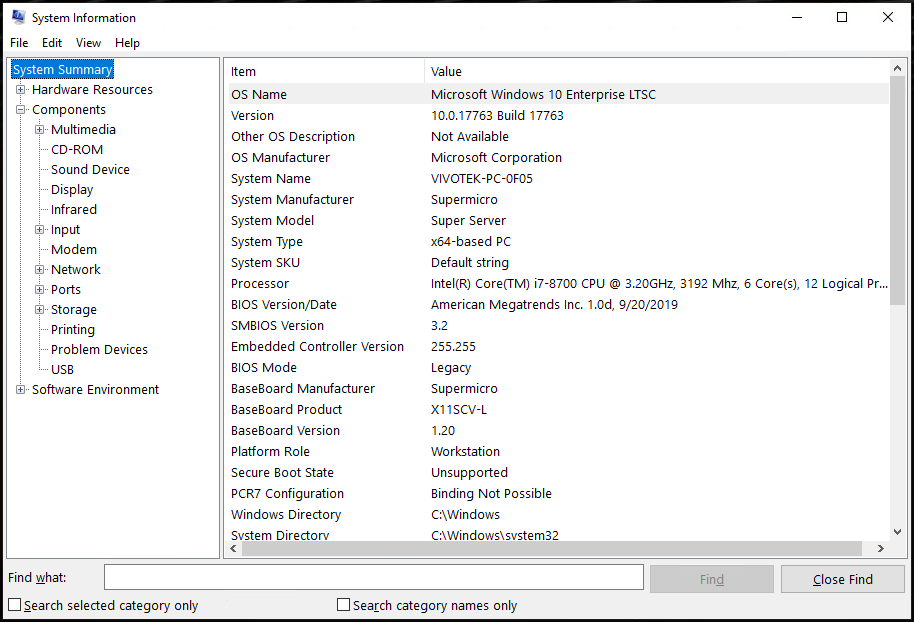
Task: Open the File menu
Action: 19,43
